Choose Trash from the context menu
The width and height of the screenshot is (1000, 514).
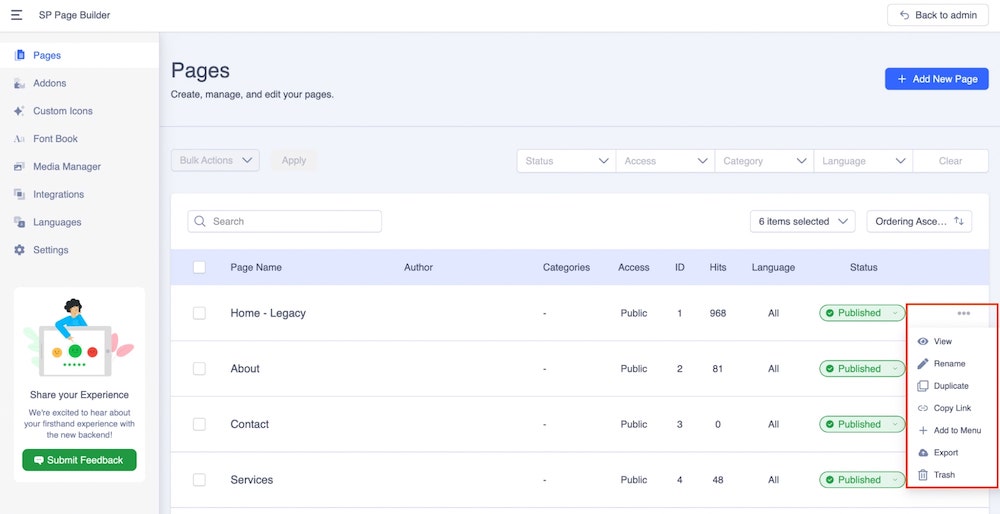coord(943,475)
